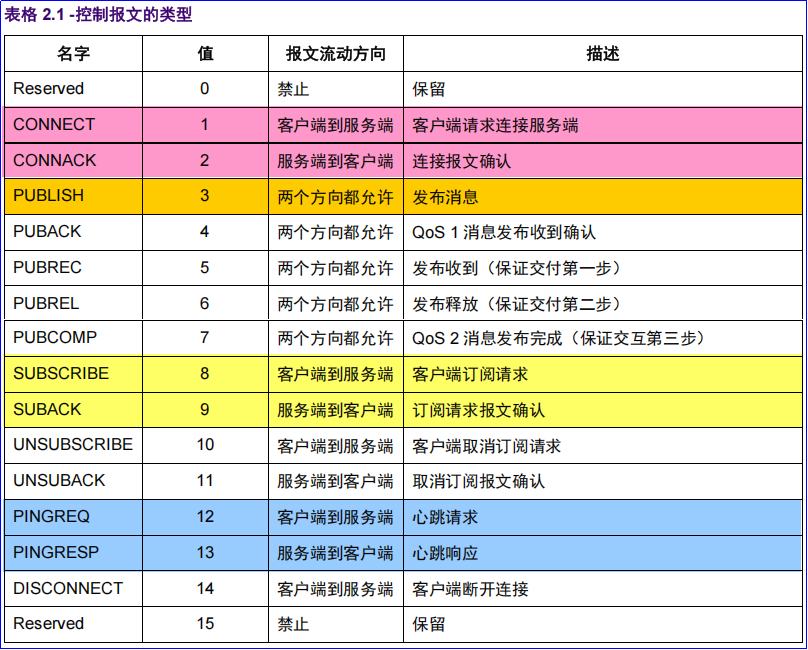The width and height of the screenshot is (808, 650).
Task: Select the header cell 描述
Action: [602, 54]
